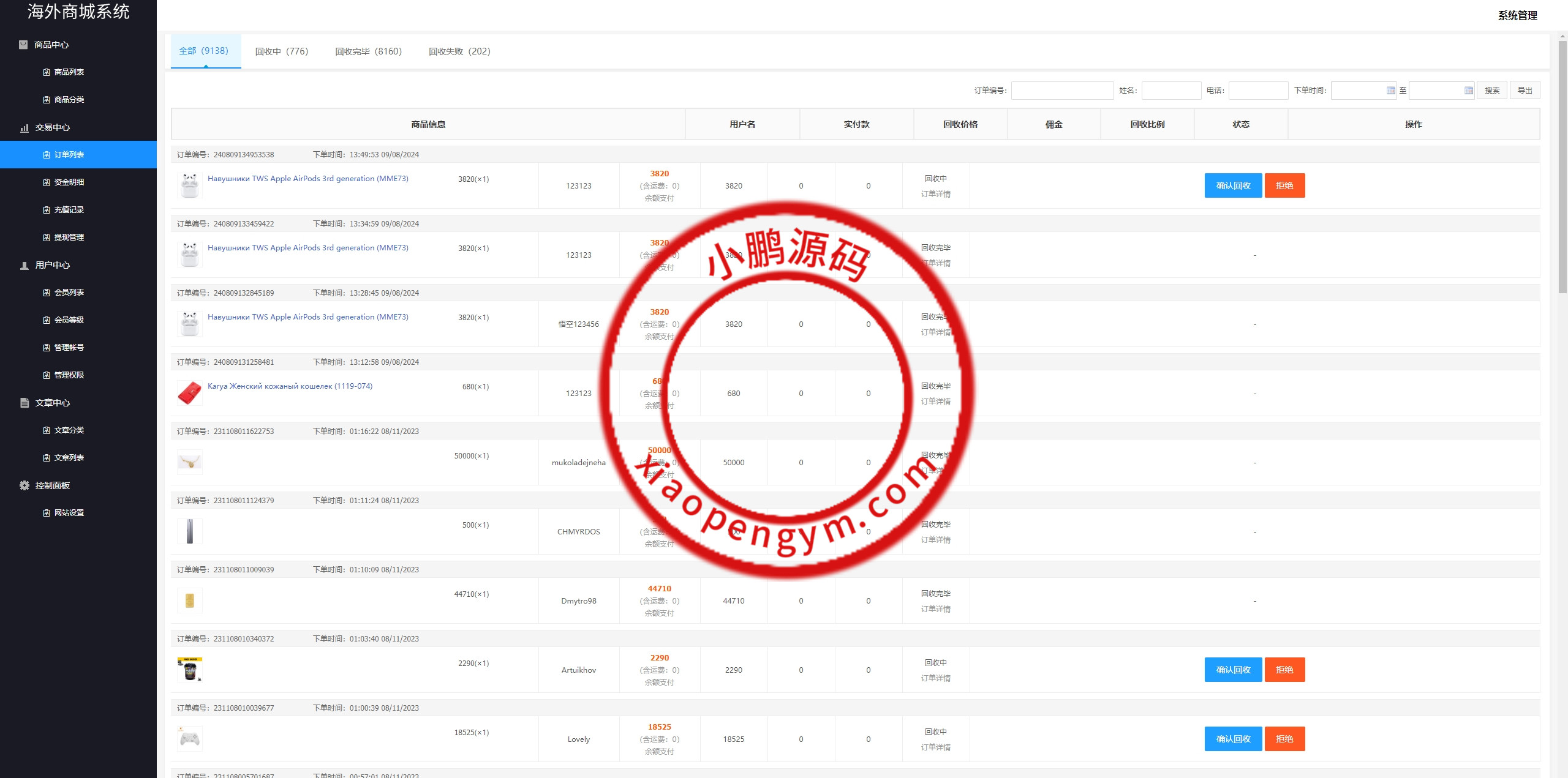Click 拒绝 for Artuikhov's order
Viewport: 1568px width, 778px height.
pyautogui.click(x=1284, y=670)
